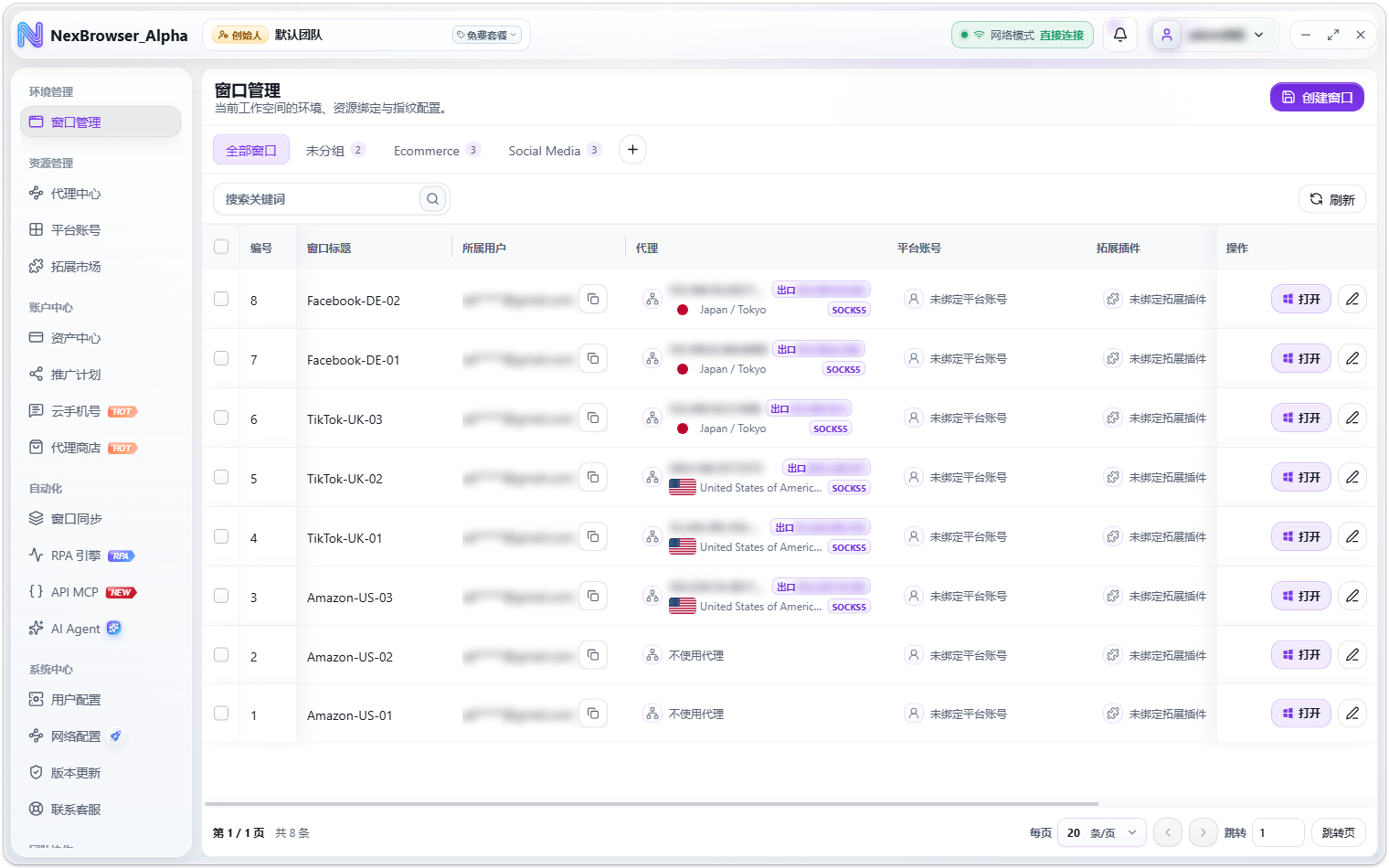Click the search magnifier icon
The width and height of the screenshot is (1389, 868).
(432, 199)
